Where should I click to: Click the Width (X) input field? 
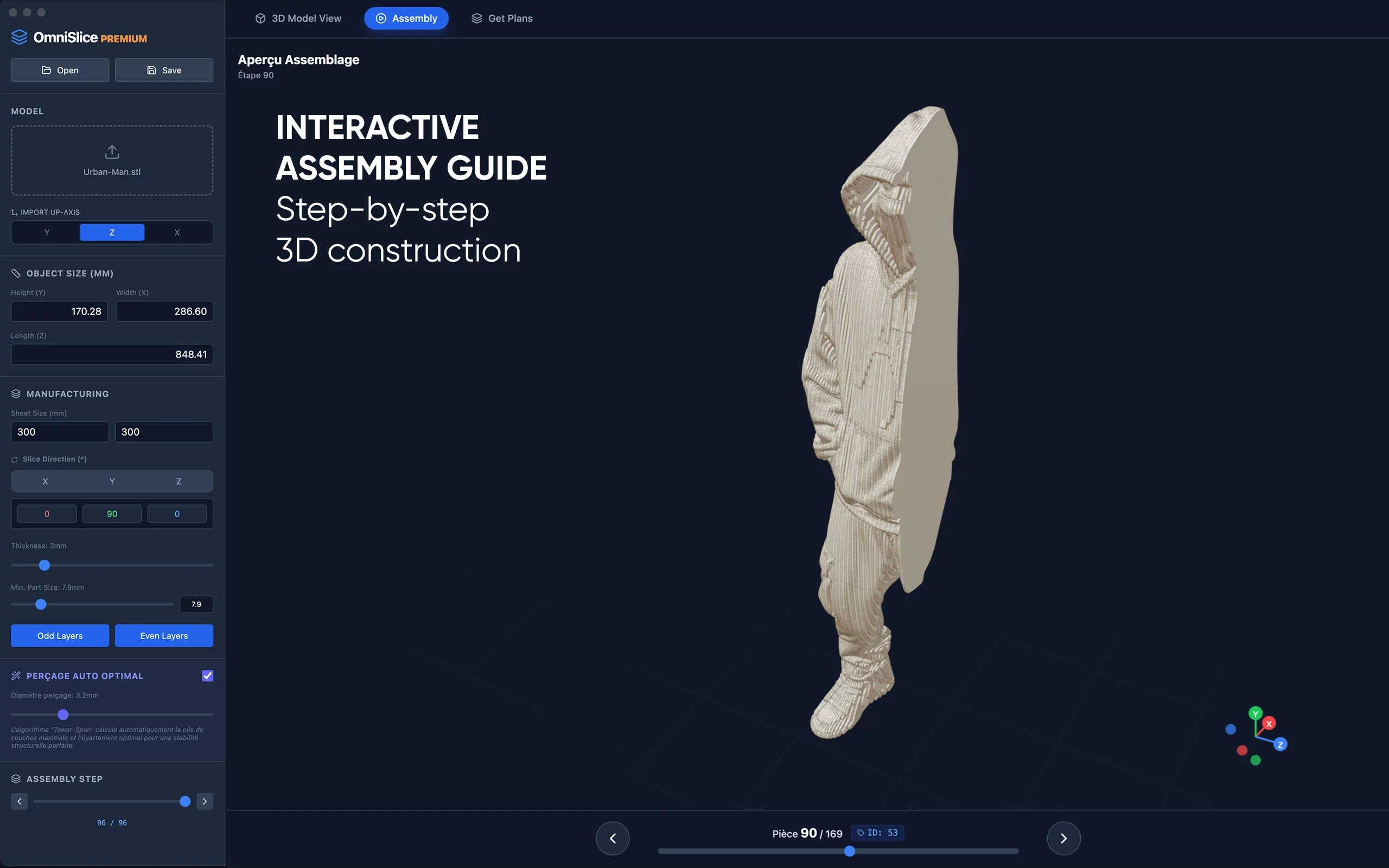165,311
